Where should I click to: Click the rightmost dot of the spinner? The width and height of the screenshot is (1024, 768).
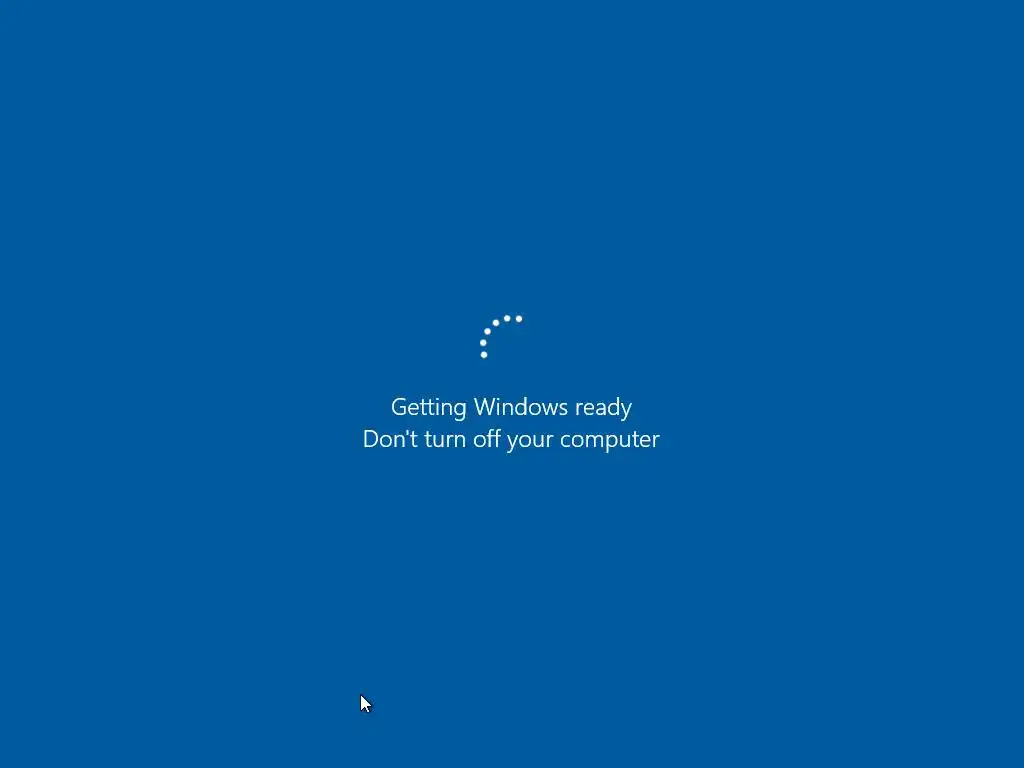(519, 319)
